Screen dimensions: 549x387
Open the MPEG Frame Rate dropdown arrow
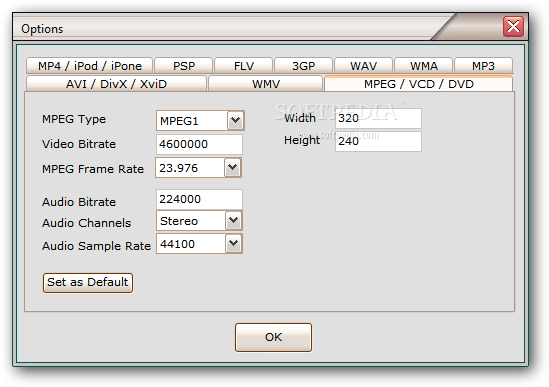(x=232, y=167)
